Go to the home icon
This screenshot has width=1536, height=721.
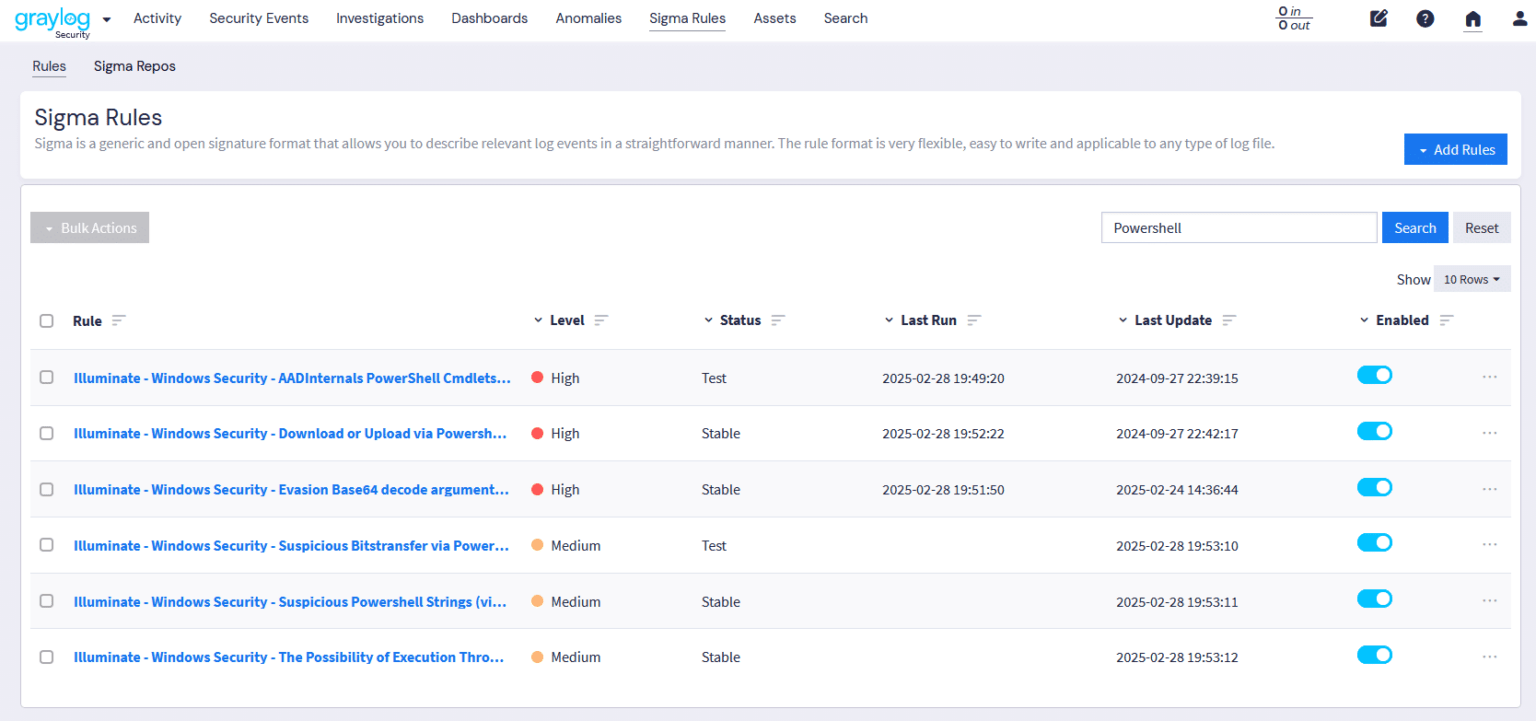1472,18
